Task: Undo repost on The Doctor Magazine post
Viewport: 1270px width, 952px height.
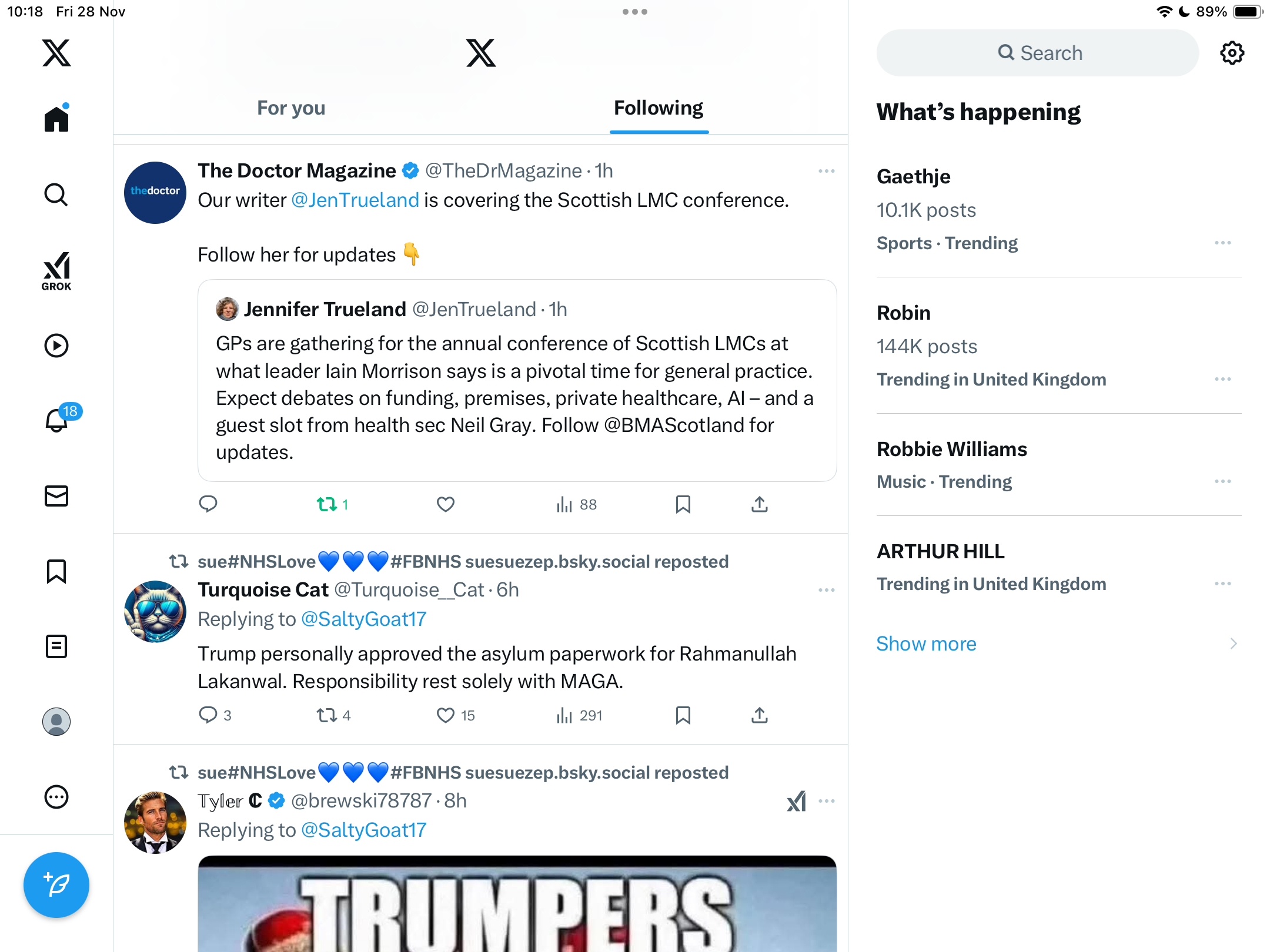Action: click(x=333, y=504)
